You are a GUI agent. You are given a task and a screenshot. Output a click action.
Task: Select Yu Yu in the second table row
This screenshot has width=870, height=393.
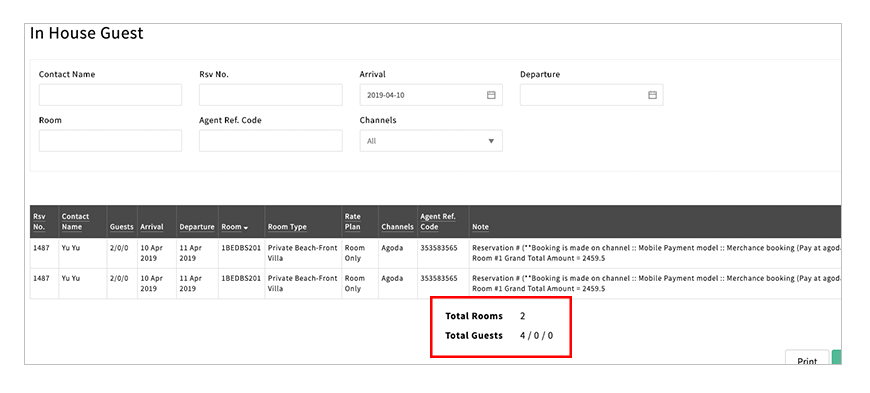point(70,278)
